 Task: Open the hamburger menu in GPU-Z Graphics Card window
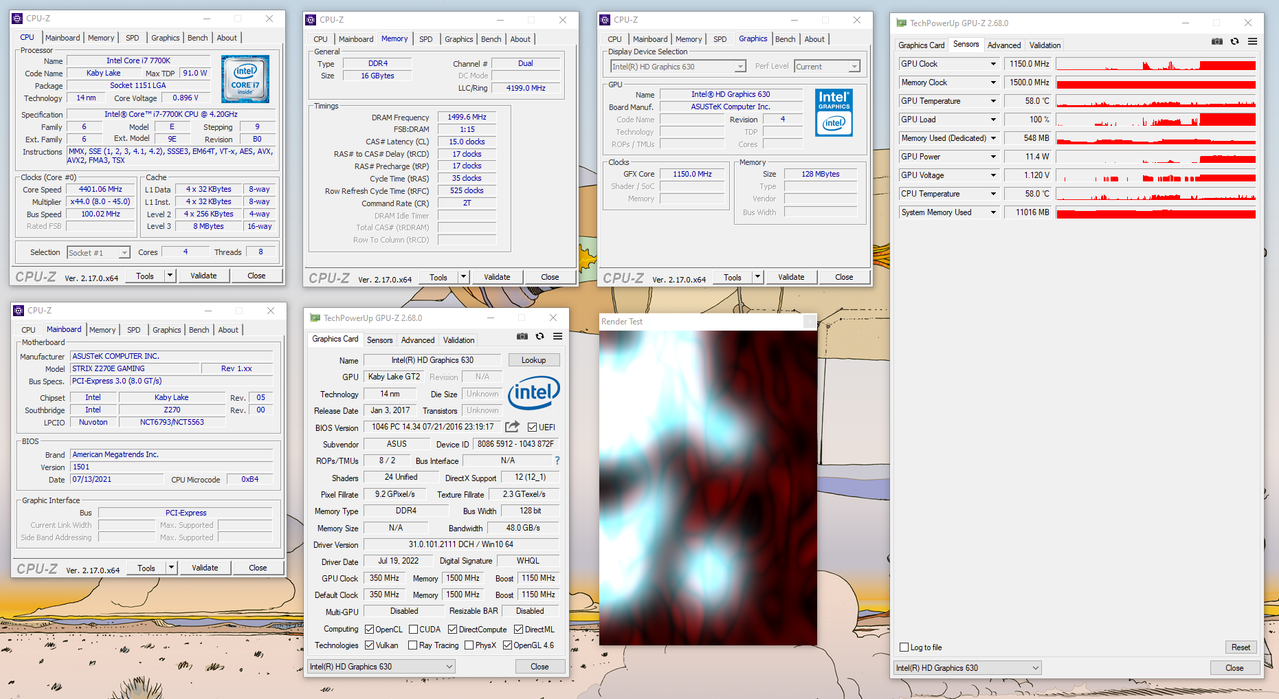click(x=557, y=337)
